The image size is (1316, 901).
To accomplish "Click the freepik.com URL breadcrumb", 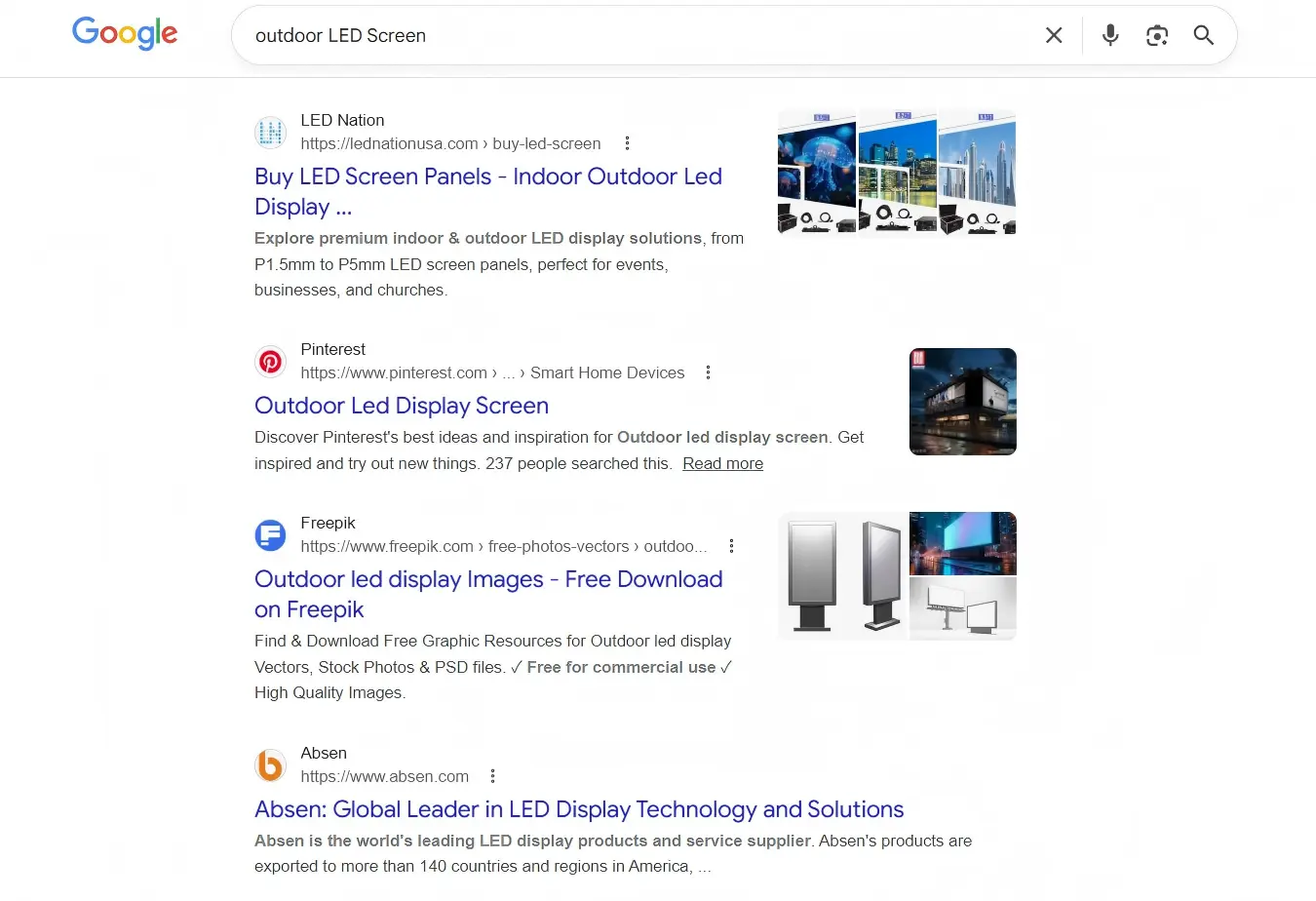I will pyautogui.click(x=504, y=546).
